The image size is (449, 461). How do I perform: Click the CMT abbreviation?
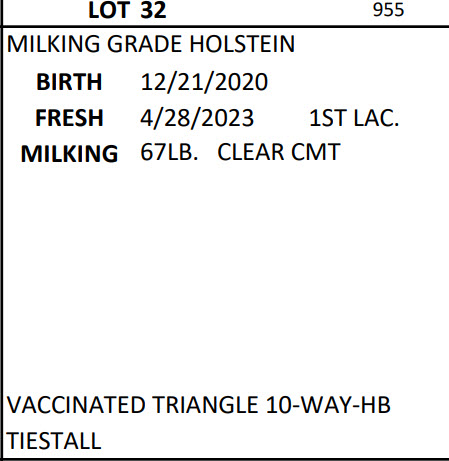coord(316,152)
